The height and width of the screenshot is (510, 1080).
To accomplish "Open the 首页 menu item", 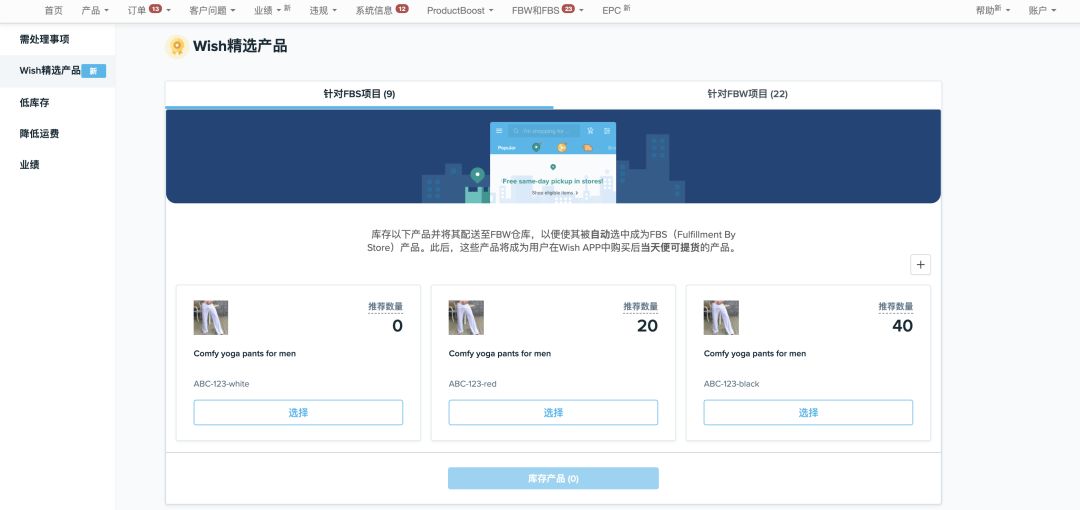I will [x=54, y=10].
